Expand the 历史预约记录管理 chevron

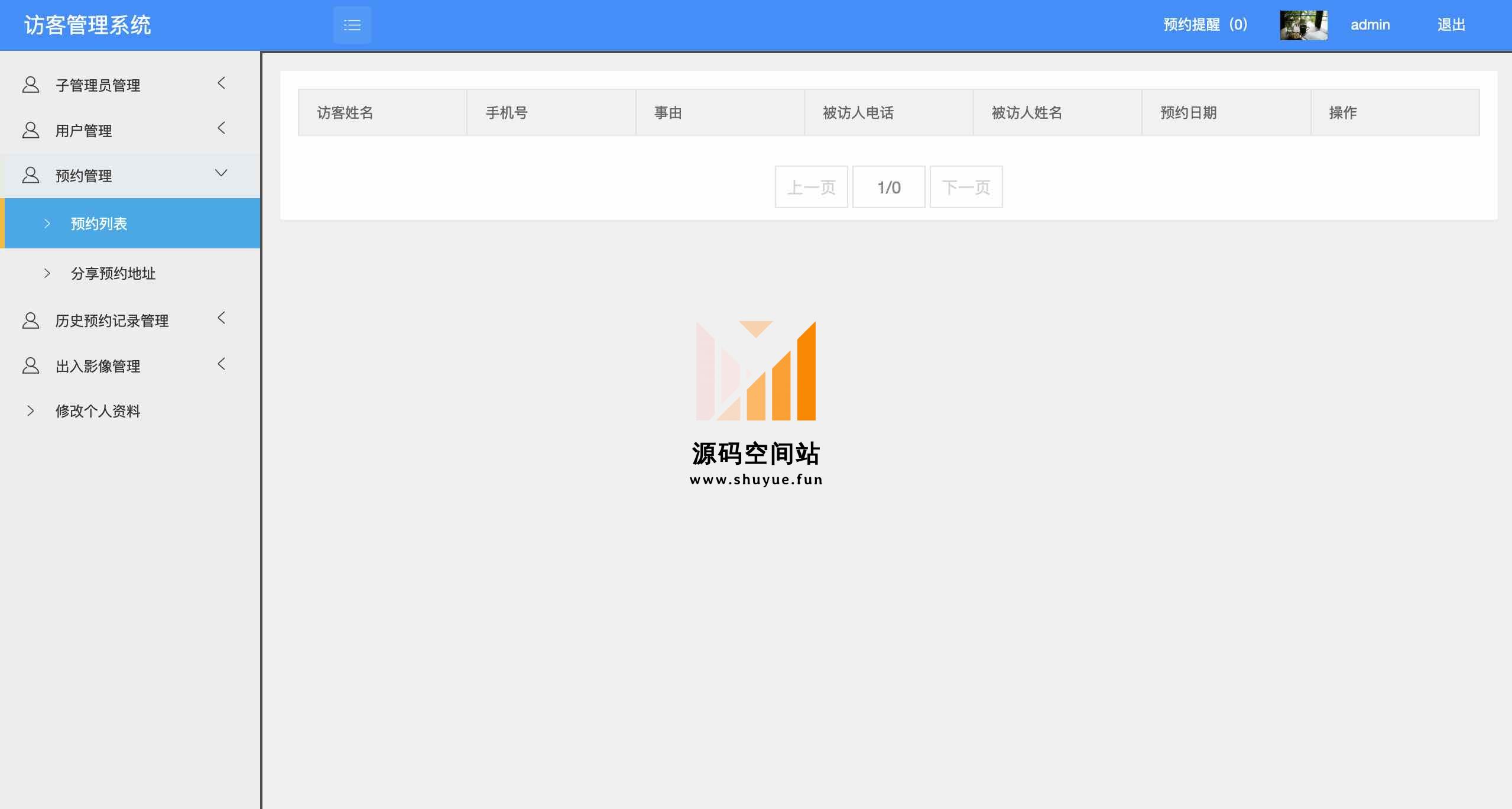coord(222,318)
